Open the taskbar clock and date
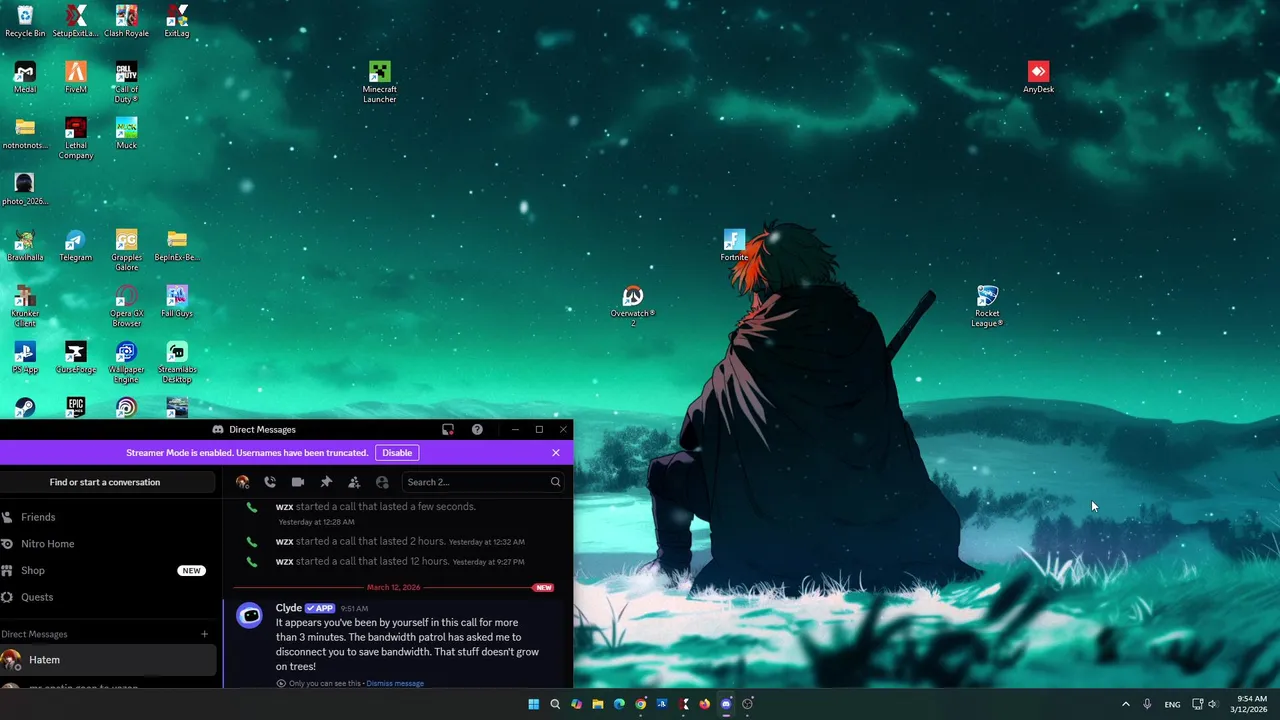 click(1251, 704)
